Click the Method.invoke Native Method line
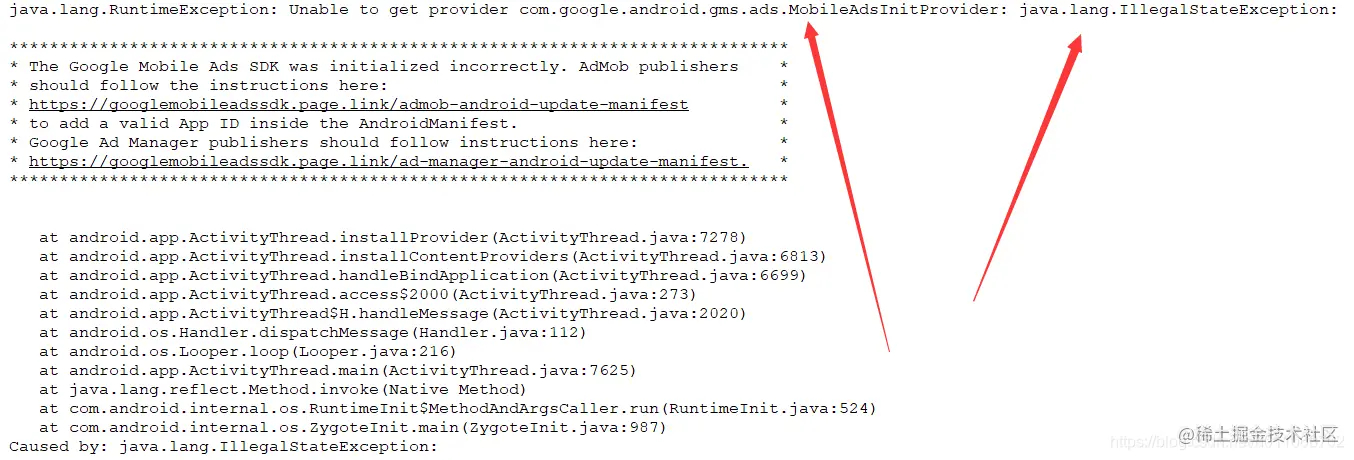Screen dimensions: 1354x460 tap(283, 390)
